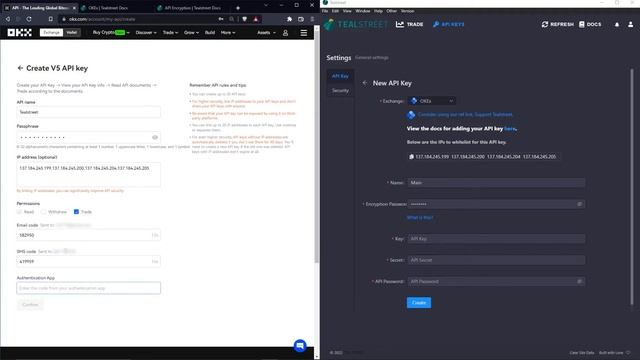Open docs 'here' link in Tealstreet
This screenshot has height=360, width=640.
pos(510,129)
